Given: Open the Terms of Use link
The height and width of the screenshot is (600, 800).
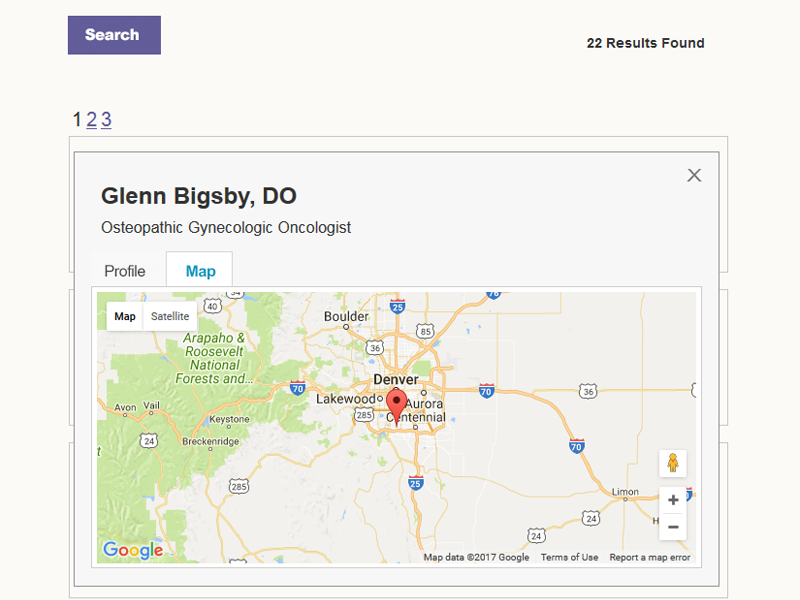Looking at the screenshot, I should click(569, 557).
